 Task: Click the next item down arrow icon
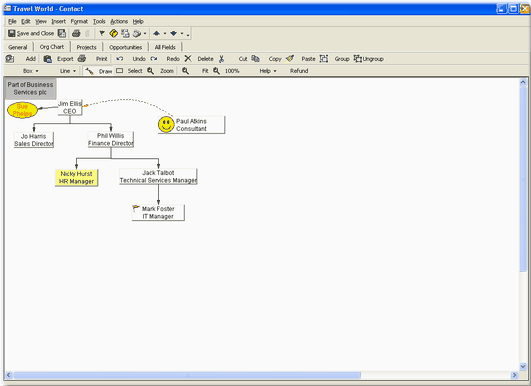[173, 33]
